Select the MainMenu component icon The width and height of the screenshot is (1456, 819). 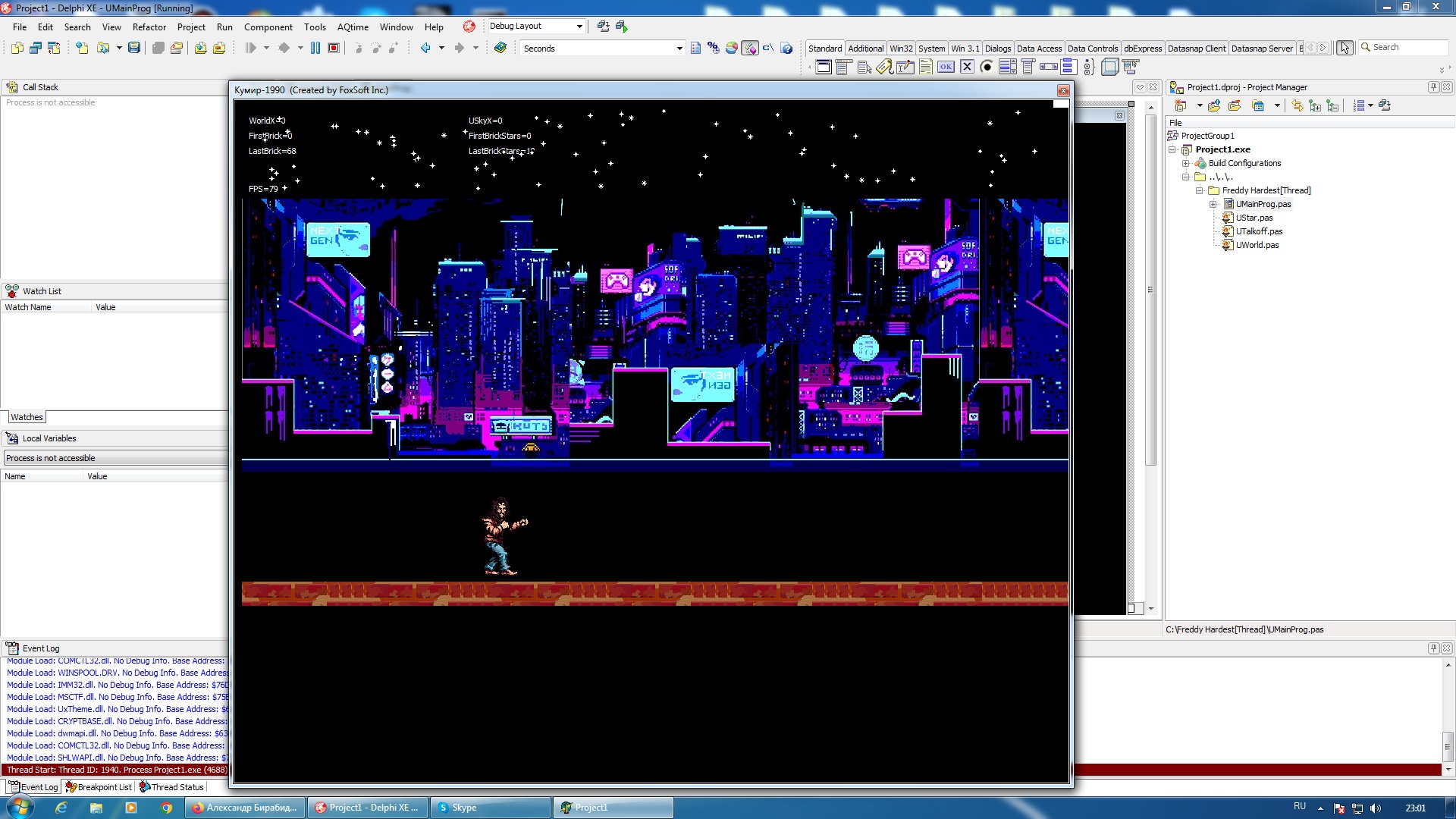tap(844, 67)
